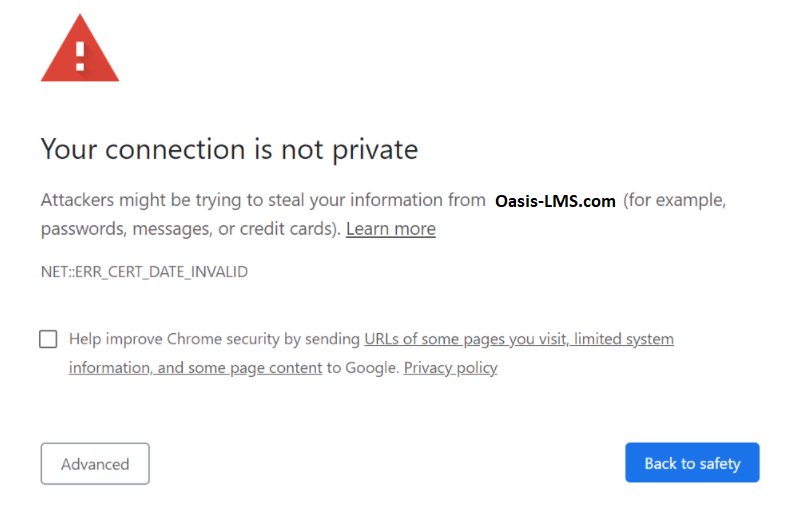The image size is (788, 518).
Task: Click 'limited system' at the link's line end
Action: (x=624, y=339)
